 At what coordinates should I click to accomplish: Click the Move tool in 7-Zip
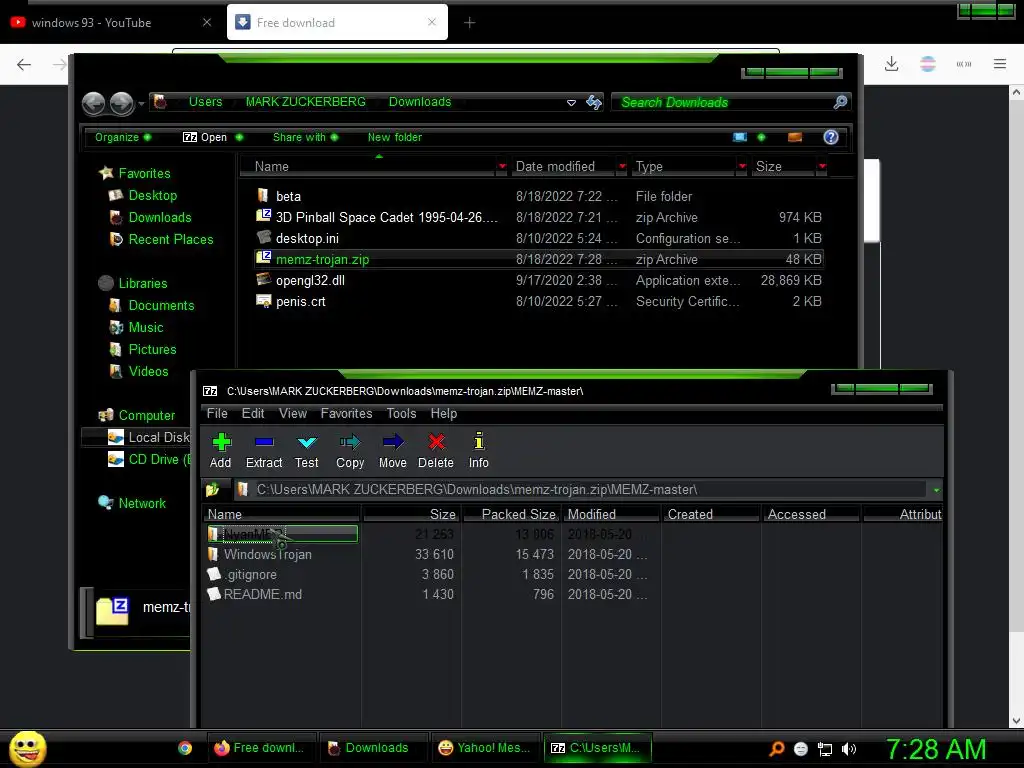tap(392, 451)
